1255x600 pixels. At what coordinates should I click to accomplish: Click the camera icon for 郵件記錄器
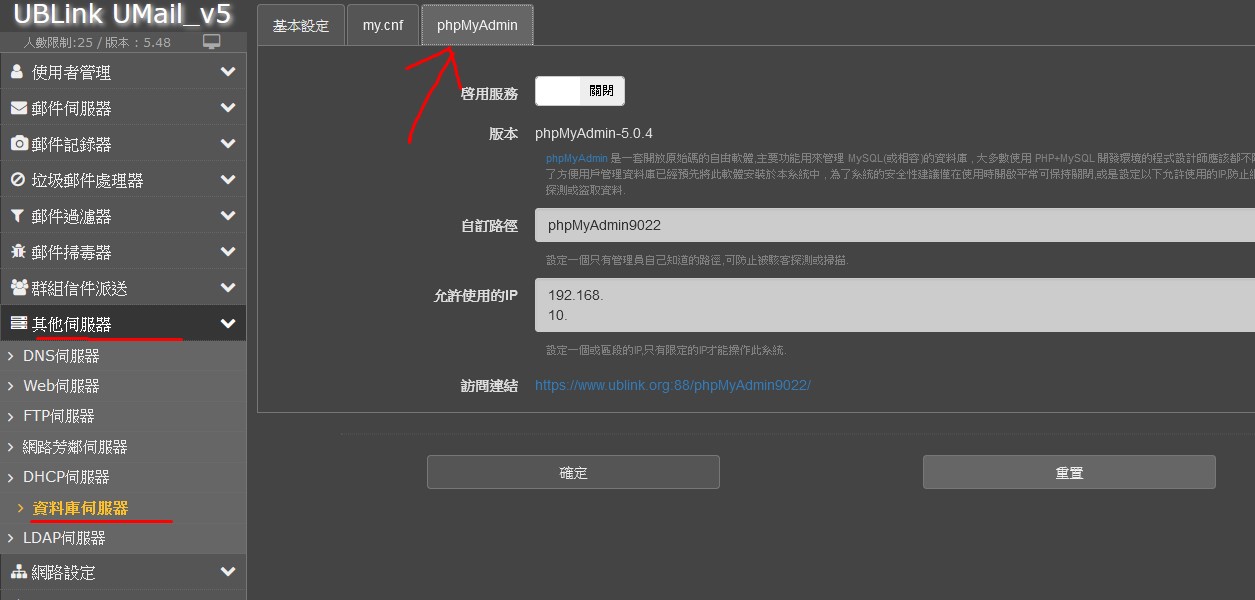tap(18, 144)
